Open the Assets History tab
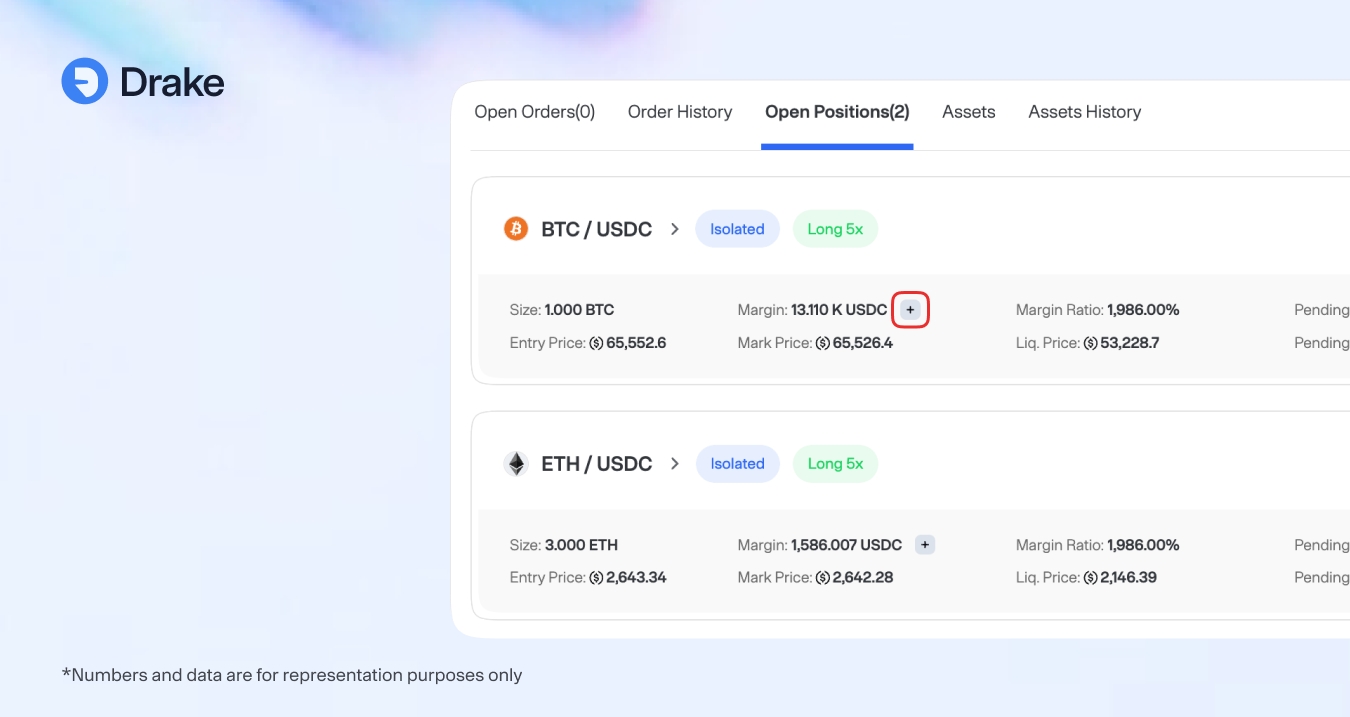 click(1084, 112)
